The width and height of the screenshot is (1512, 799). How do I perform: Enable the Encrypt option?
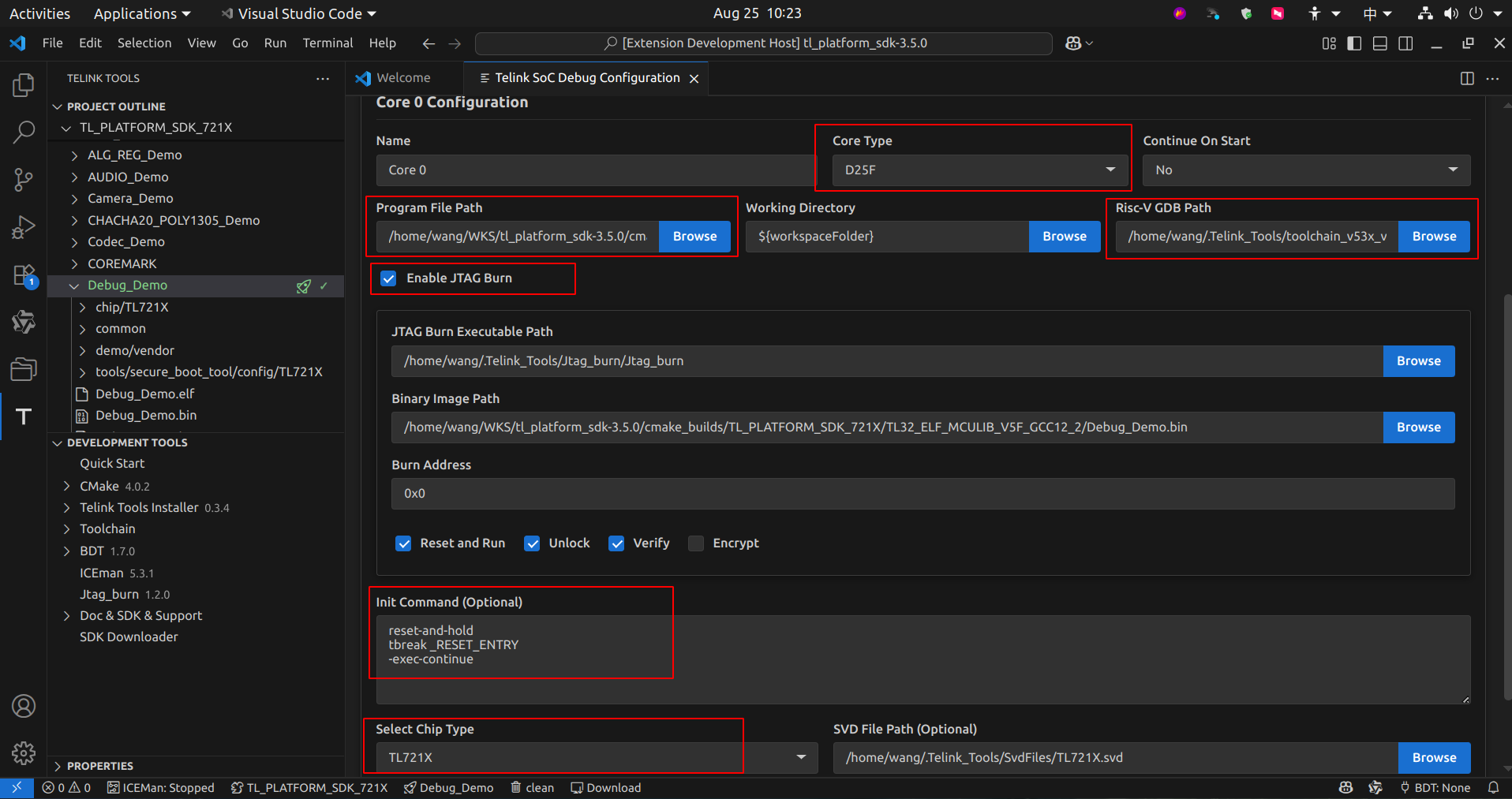tap(695, 543)
